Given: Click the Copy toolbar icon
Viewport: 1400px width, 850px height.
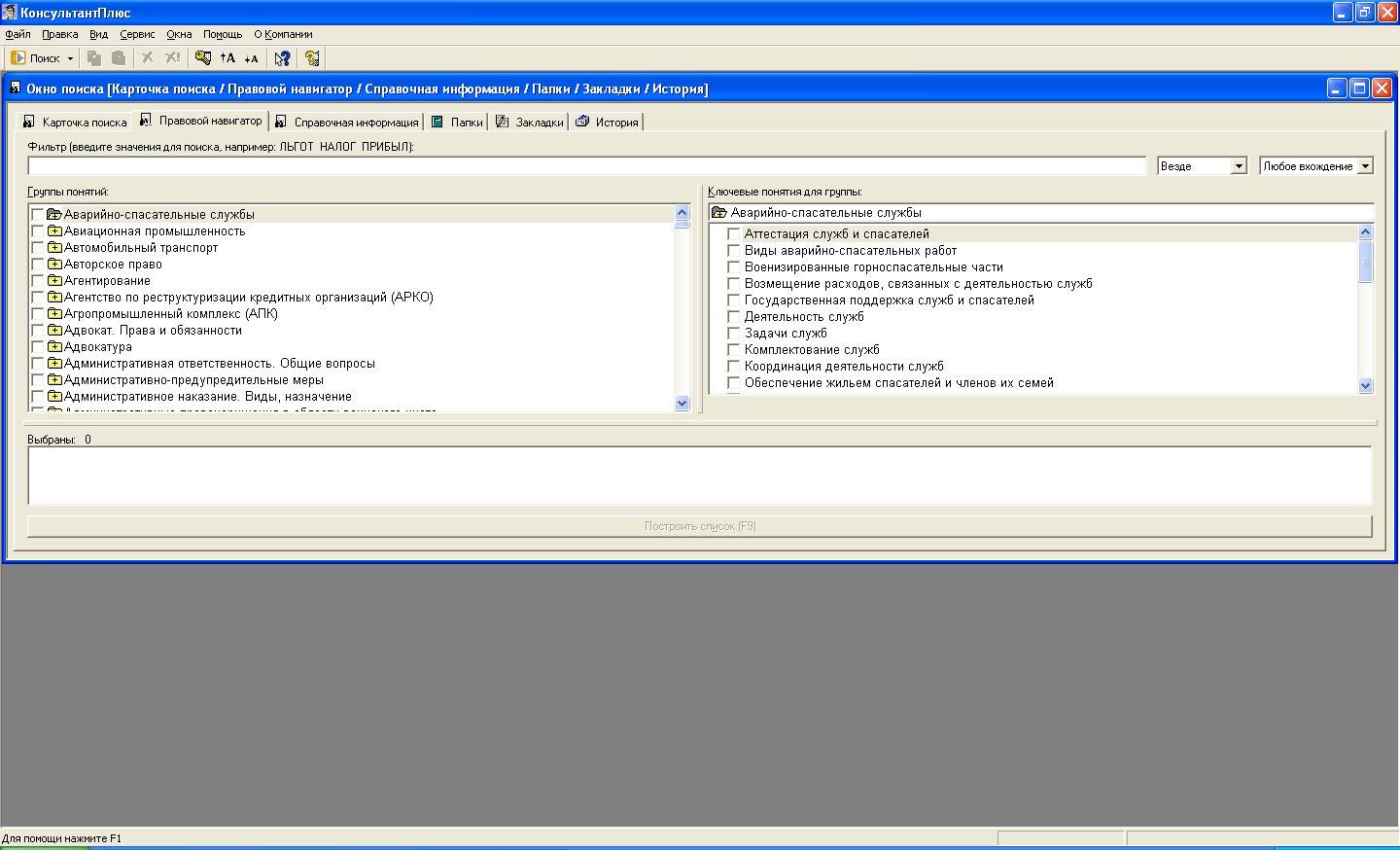Looking at the screenshot, I should tap(94, 58).
